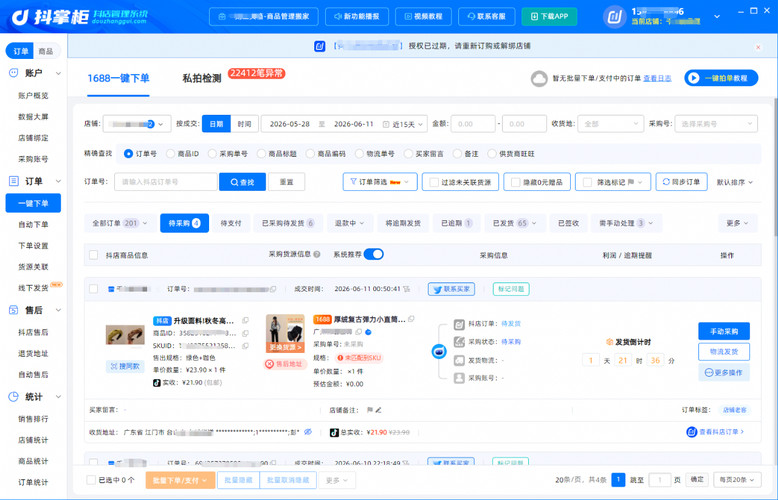
Task: Check the 筛选标记 checkbox
Action: tap(587, 183)
